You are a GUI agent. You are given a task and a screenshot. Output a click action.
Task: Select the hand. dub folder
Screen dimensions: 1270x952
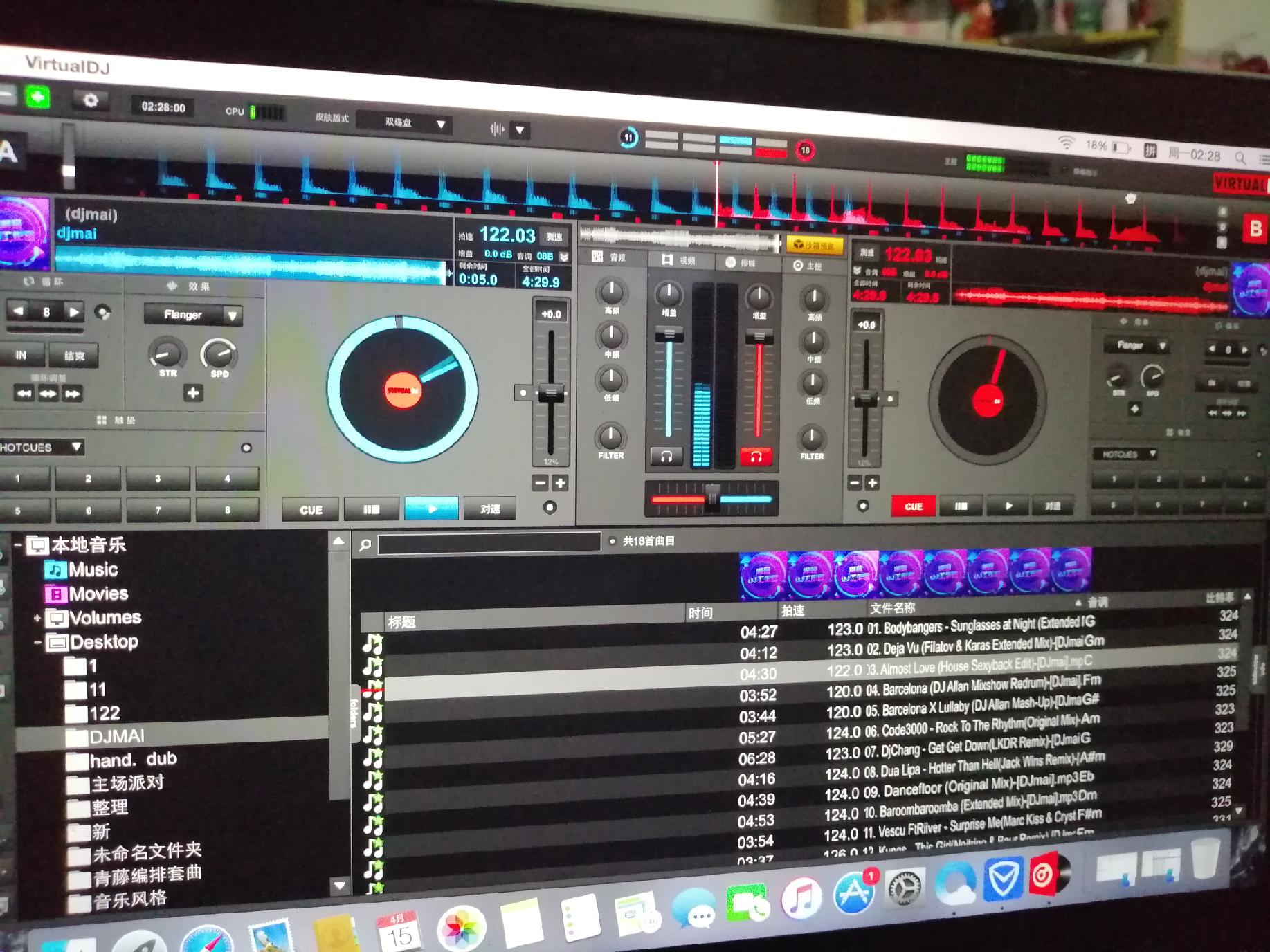click(123, 760)
